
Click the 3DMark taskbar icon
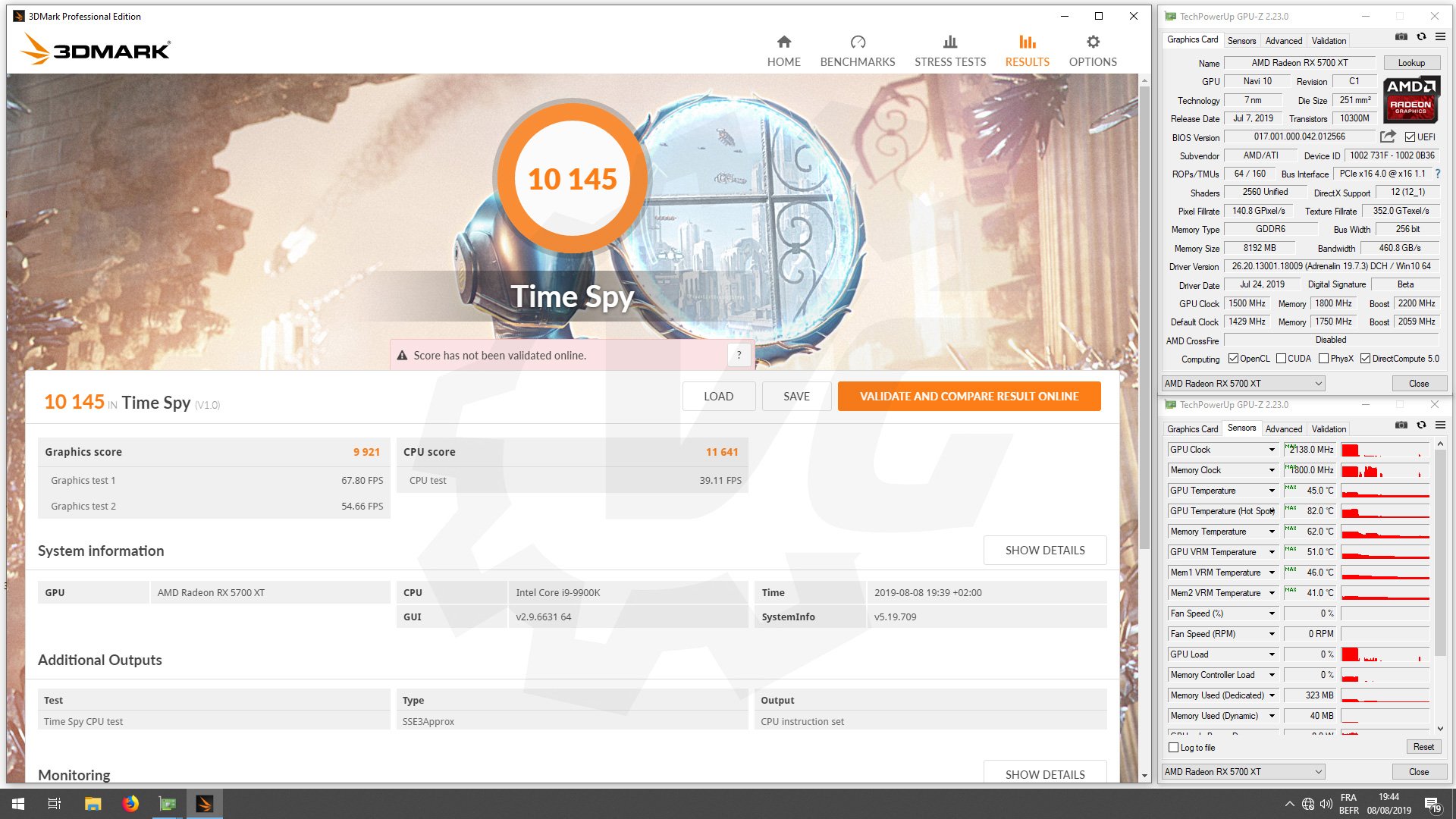click(x=204, y=804)
